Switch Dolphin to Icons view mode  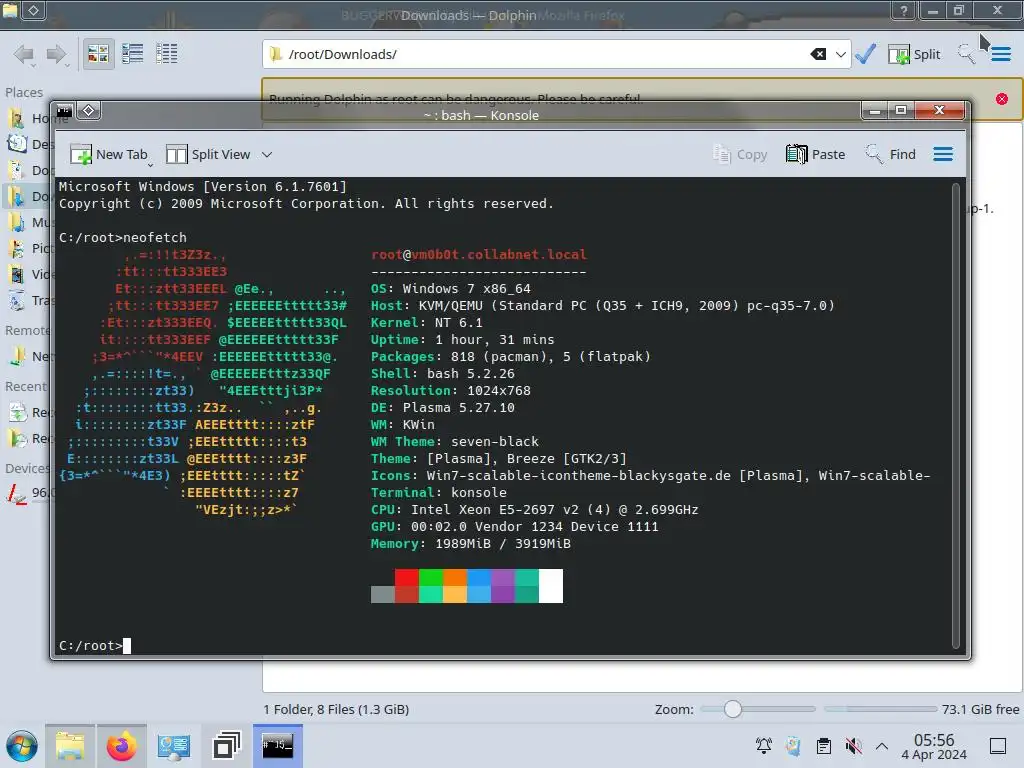click(98, 54)
